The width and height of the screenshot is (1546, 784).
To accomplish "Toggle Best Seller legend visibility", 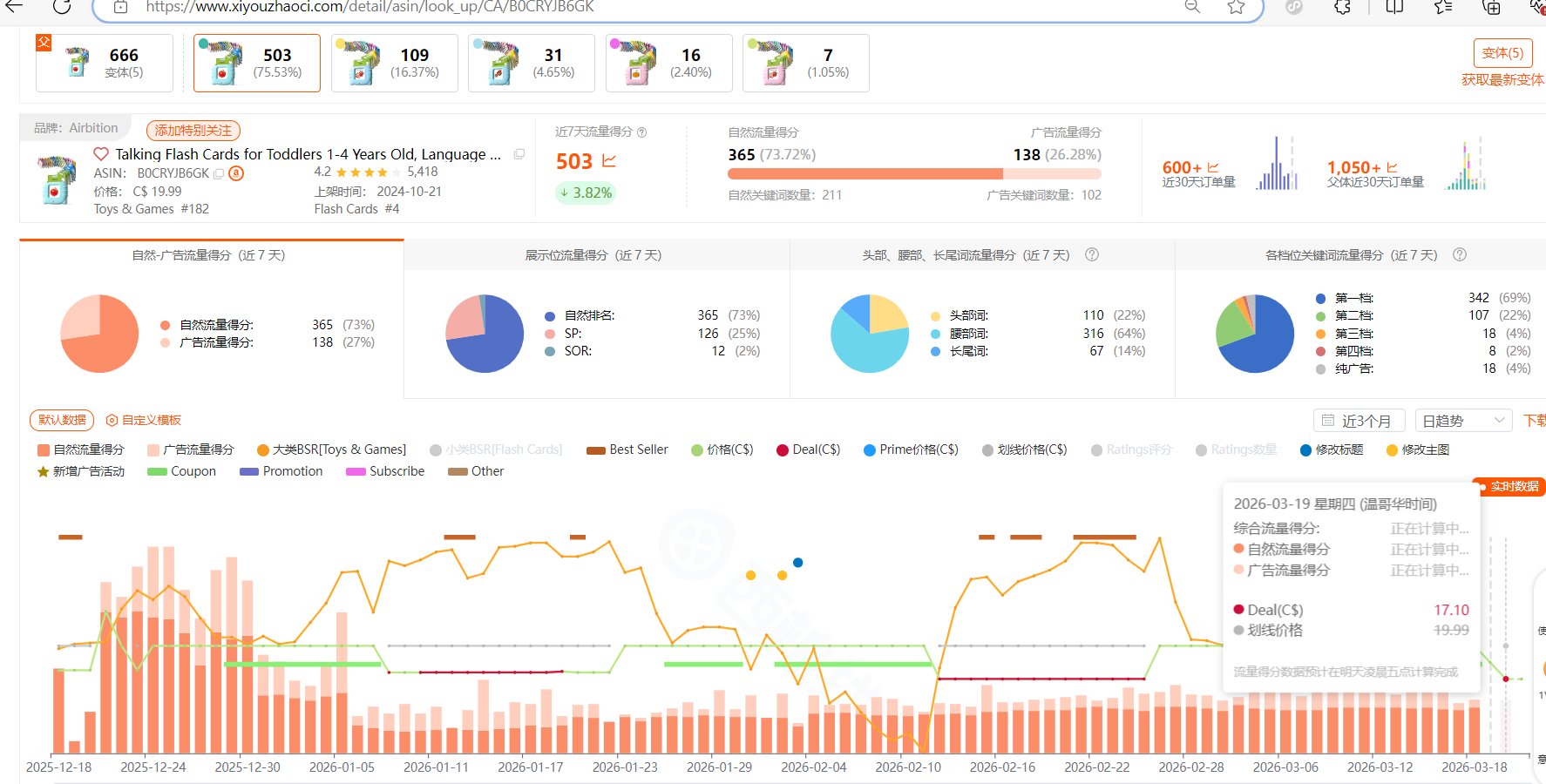I will [627, 449].
